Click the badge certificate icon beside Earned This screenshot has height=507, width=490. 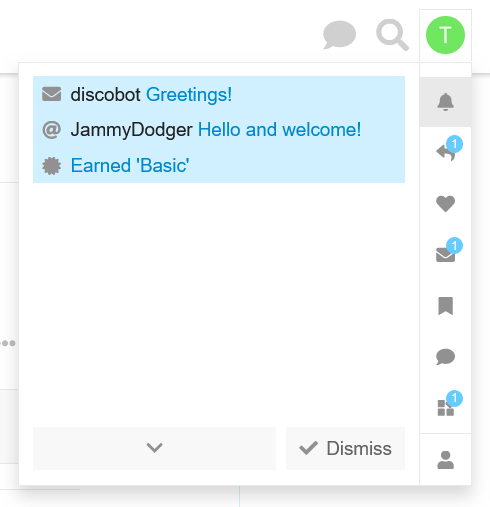point(52,166)
